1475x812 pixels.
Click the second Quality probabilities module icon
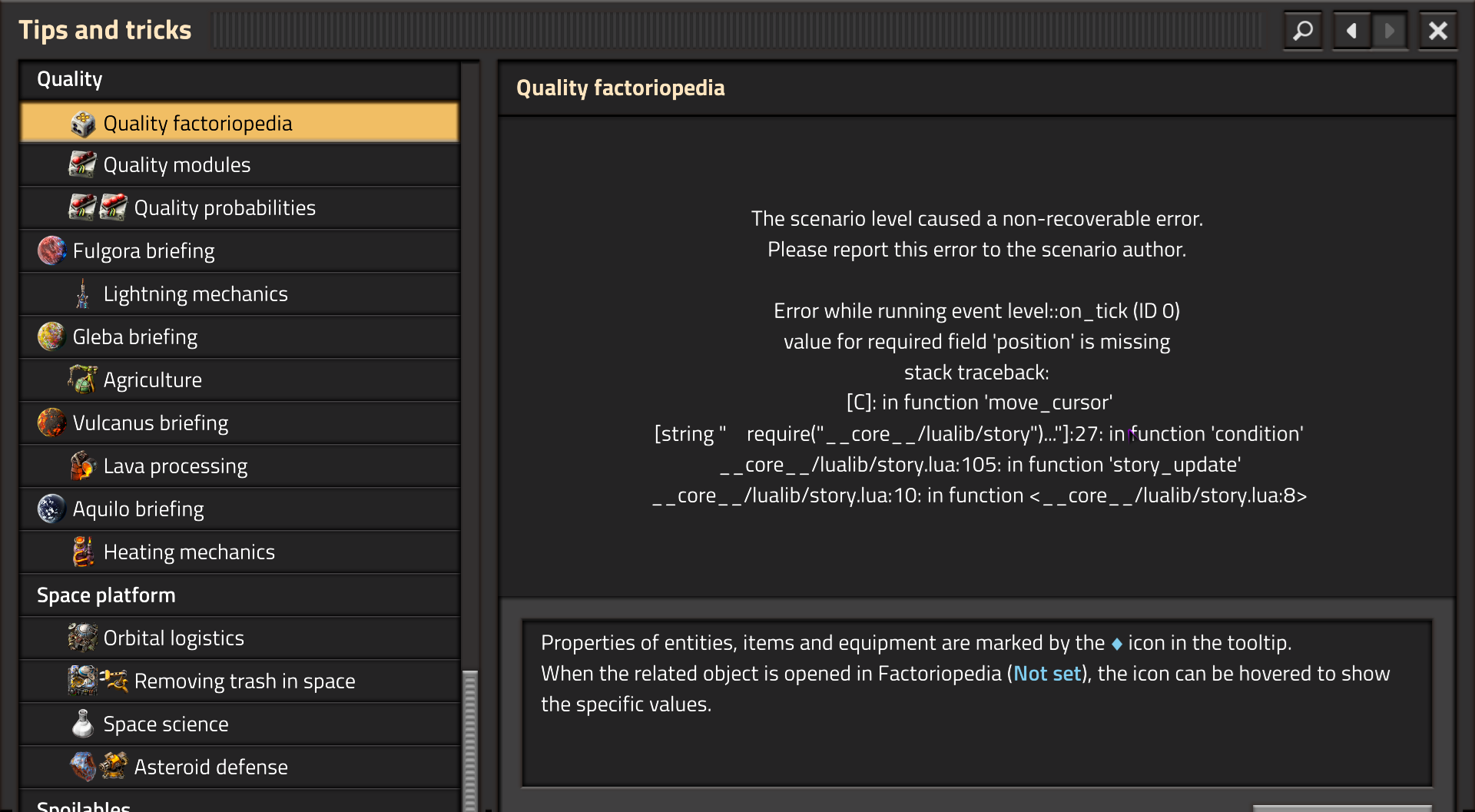pos(114,207)
